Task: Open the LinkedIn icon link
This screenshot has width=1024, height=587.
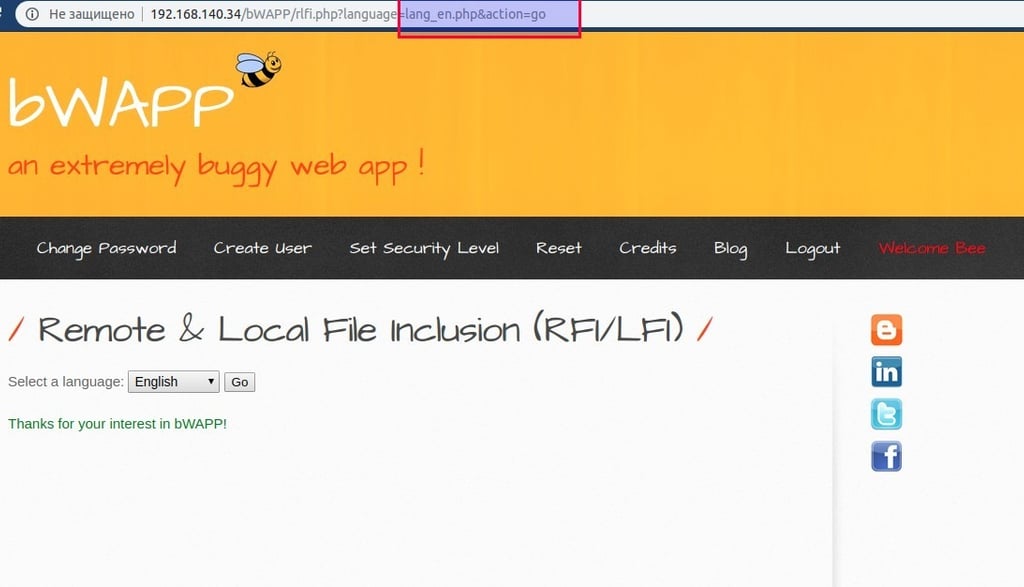Action: click(x=886, y=372)
